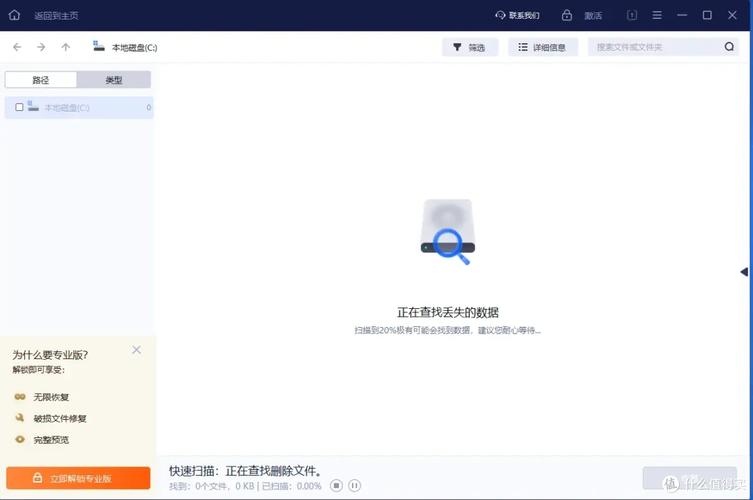
Task: Tick the 本地磁盘(C) checkbox
Action: click(19, 107)
